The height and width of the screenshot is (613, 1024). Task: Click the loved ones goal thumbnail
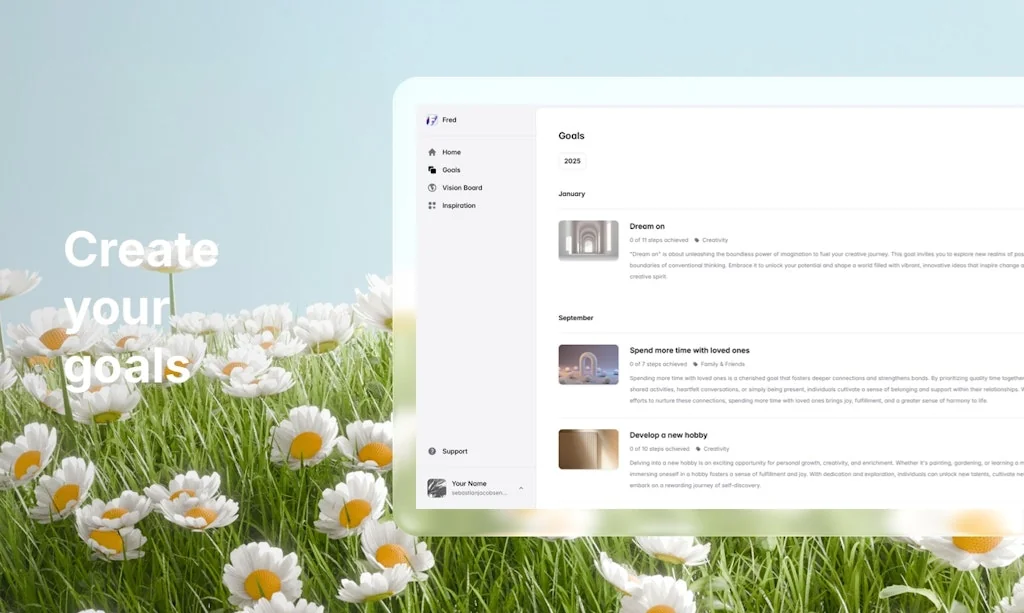tap(588, 364)
